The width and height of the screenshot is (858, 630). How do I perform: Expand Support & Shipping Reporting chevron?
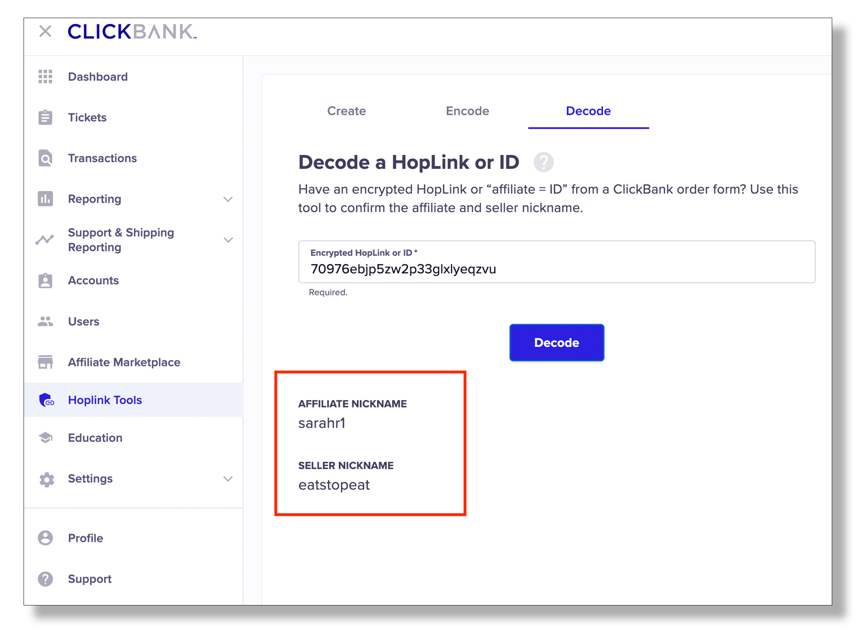coord(228,240)
